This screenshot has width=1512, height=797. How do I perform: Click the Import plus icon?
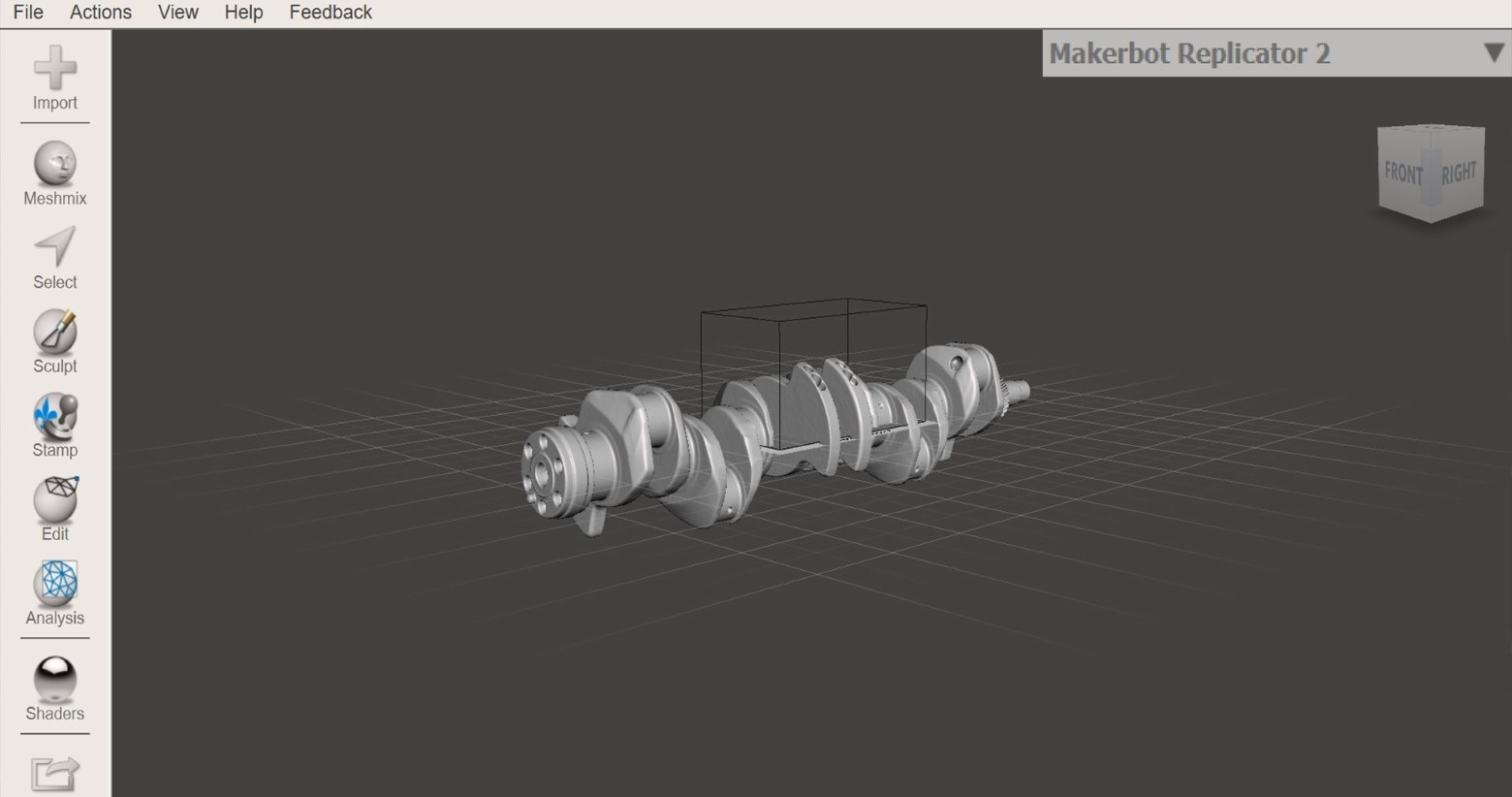[x=54, y=68]
